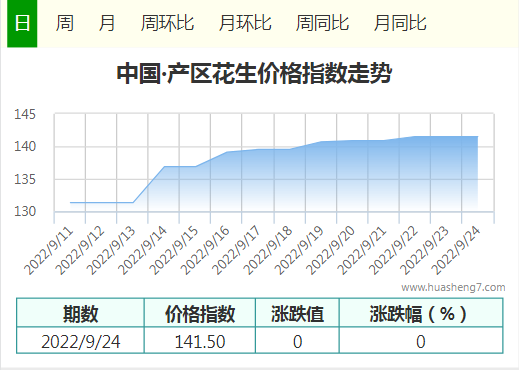This screenshot has height=370, width=519.
Task: Open the 月环比 tab
Action: (245, 23)
